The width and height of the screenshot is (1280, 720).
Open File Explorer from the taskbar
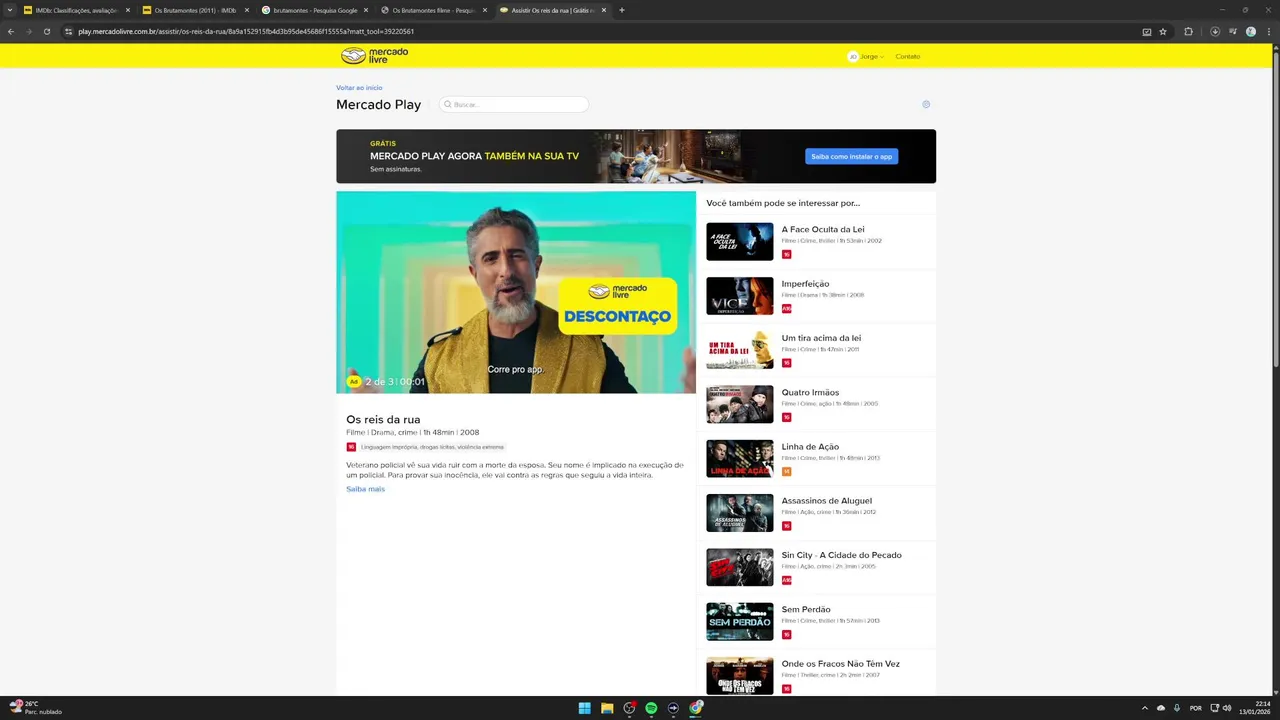click(x=607, y=708)
